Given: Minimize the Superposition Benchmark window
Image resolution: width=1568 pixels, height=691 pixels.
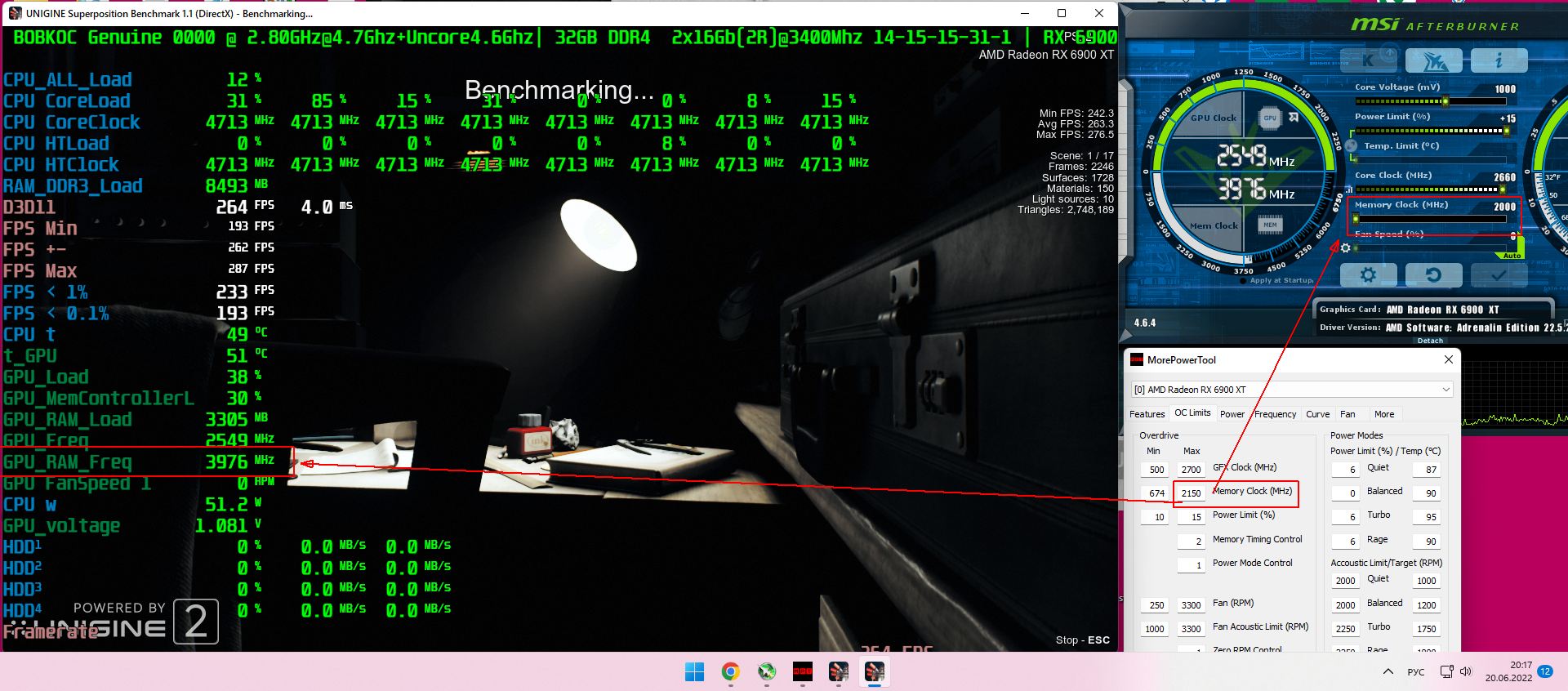Looking at the screenshot, I should [x=1026, y=13].
